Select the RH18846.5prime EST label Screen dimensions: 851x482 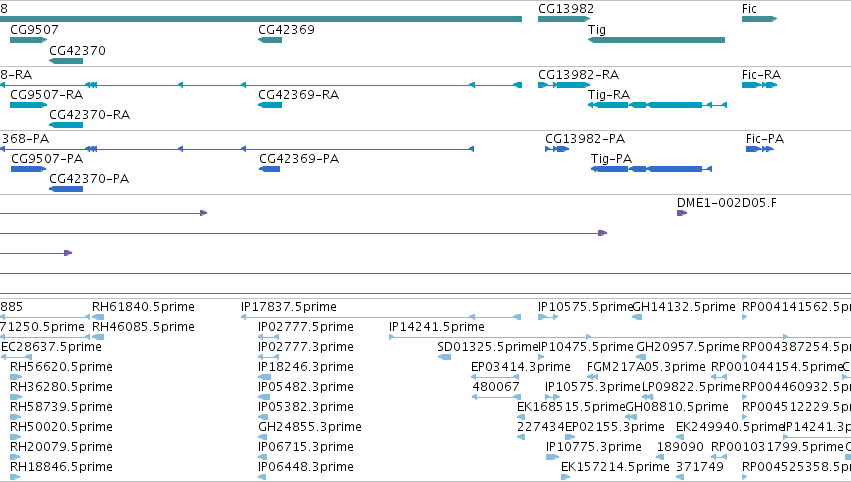pos(61,467)
